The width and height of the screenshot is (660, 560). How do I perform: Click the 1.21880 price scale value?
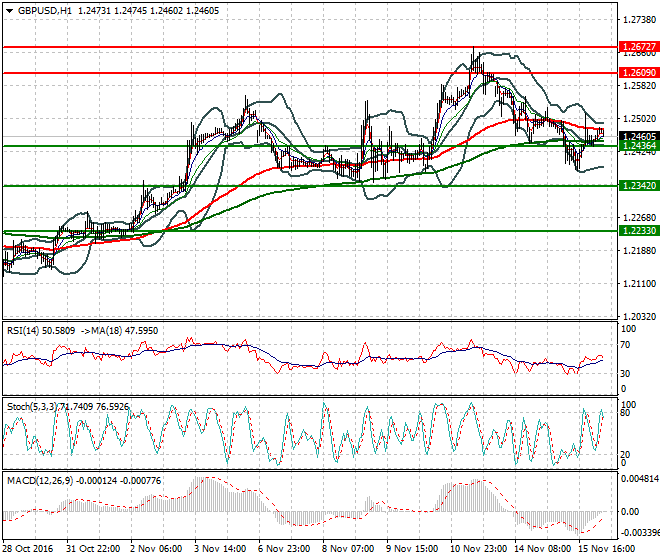click(x=639, y=251)
